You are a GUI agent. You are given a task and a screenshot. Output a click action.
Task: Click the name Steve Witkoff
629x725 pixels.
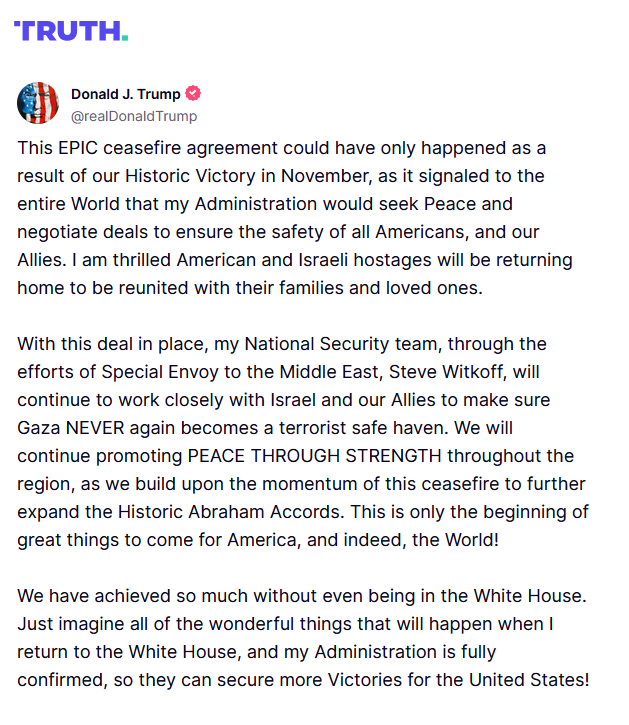click(446, 372)
